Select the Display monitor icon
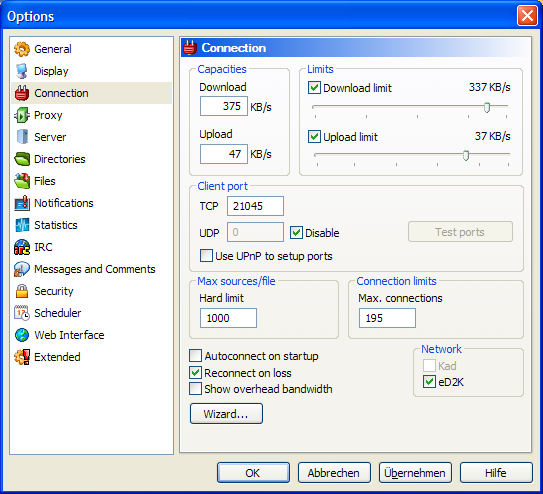Image resolution: width=543 pixels, height=494 pixels. (x=22, y=71)
